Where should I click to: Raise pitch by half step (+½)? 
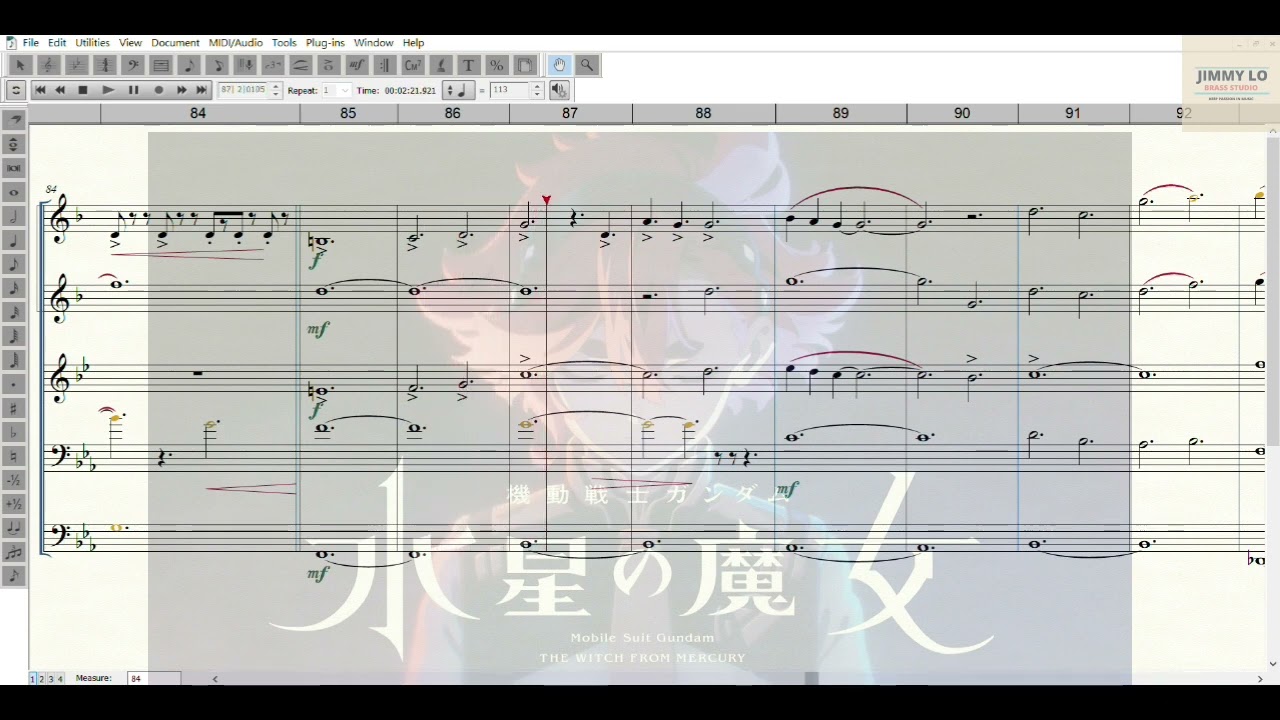(14, 504)
